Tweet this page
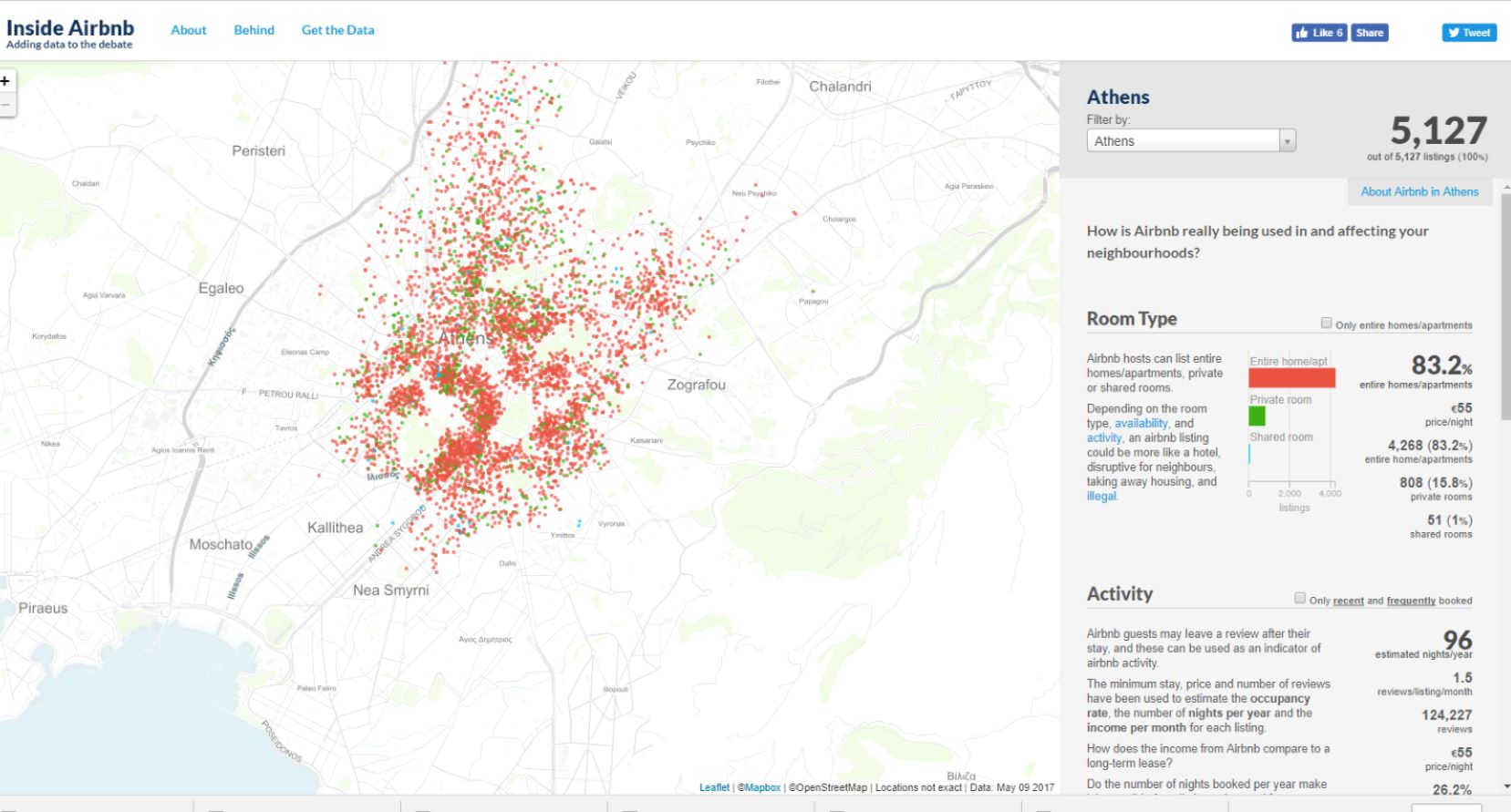Image resolution: width=1511 pixels, height=812 pixels. 1469,33
